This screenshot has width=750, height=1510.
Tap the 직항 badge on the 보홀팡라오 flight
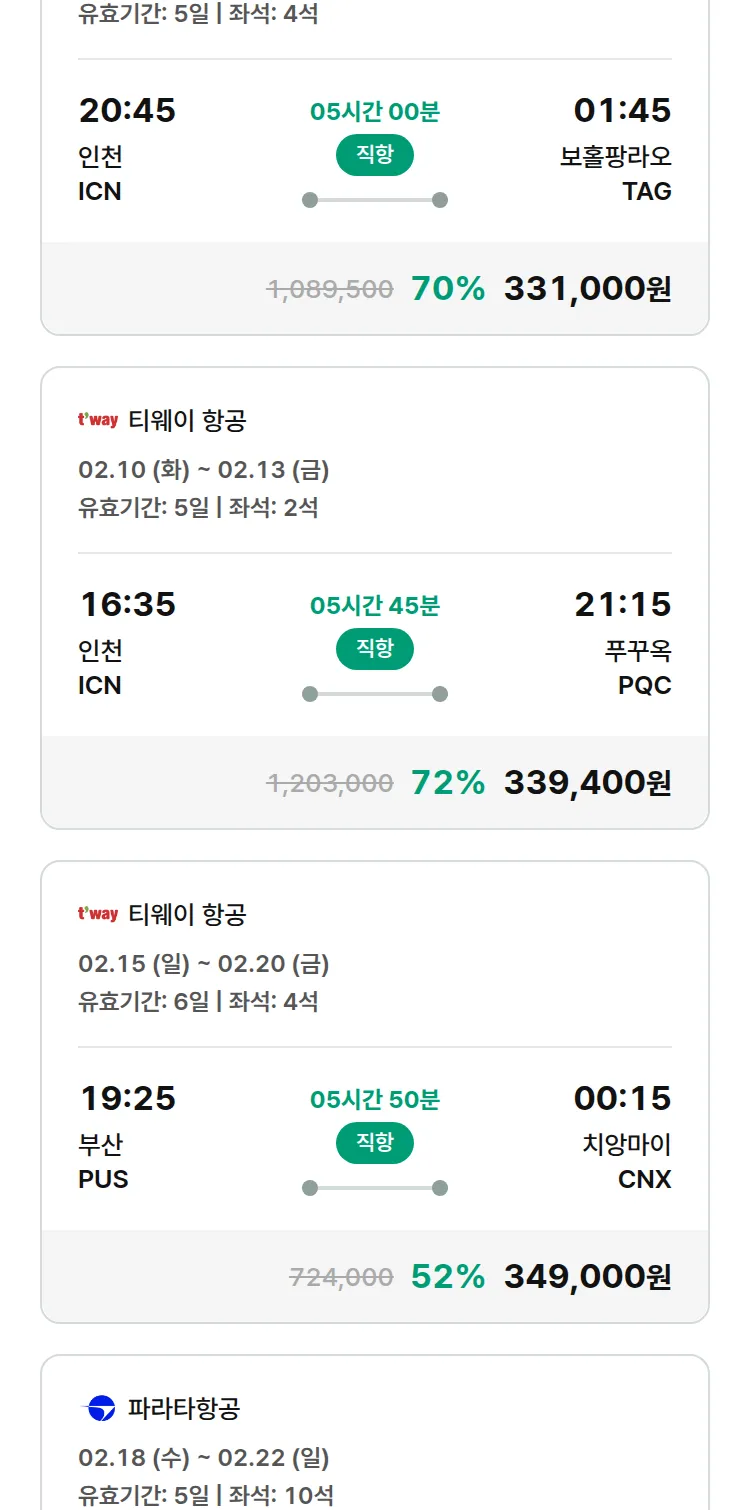[374, 155]
